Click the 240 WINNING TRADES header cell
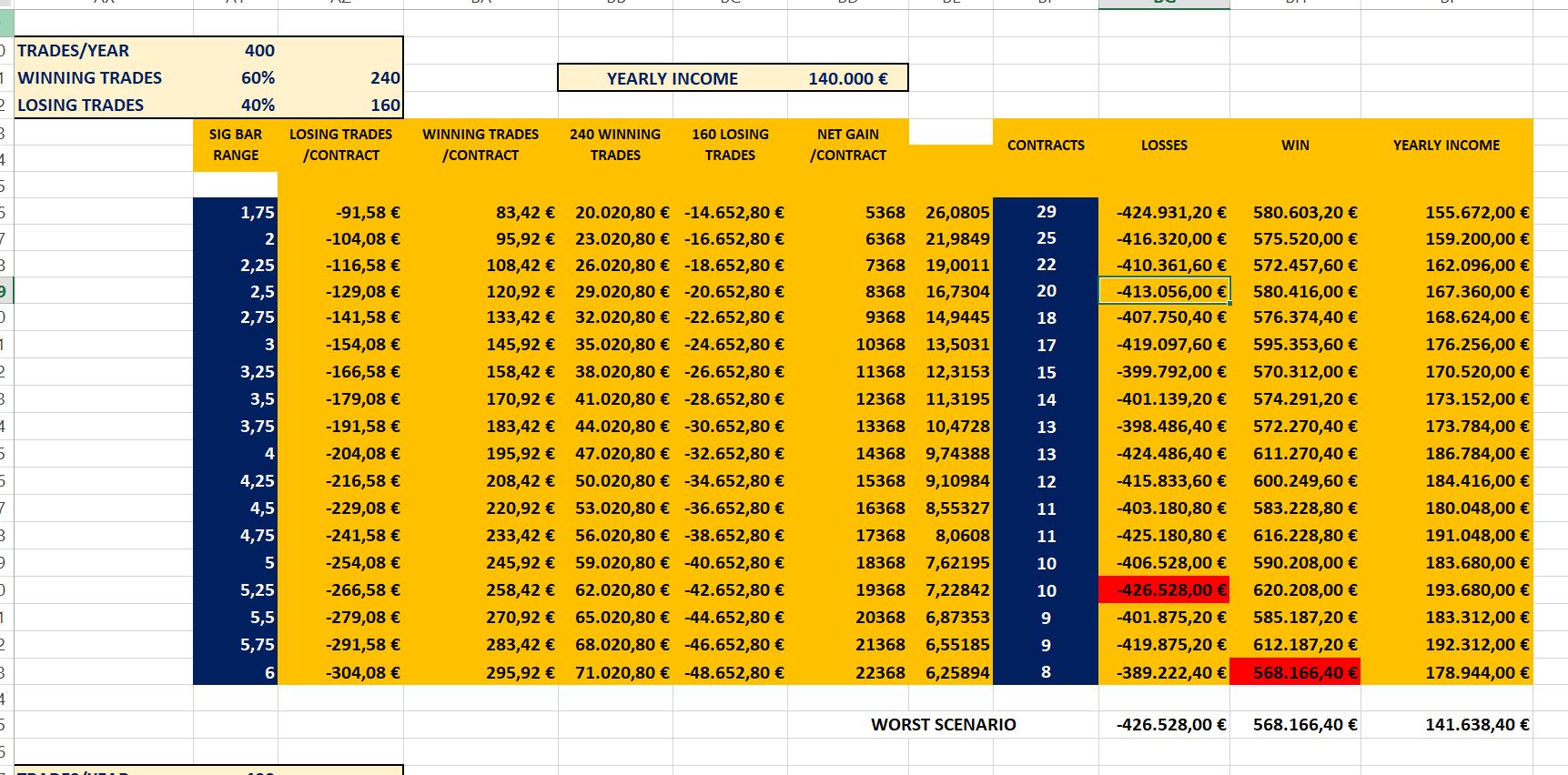 (x=615, y=145)
